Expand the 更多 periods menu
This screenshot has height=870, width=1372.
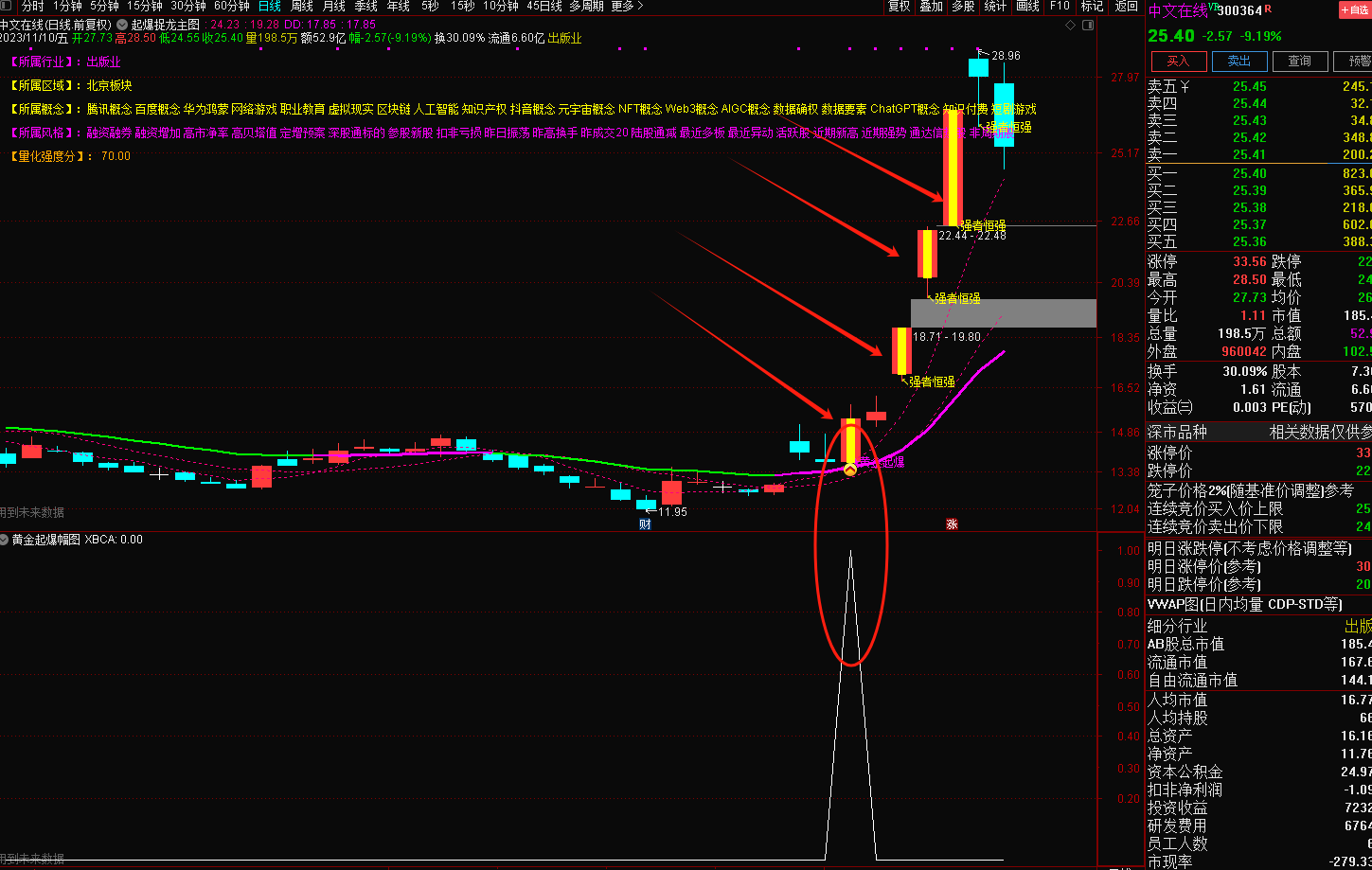pyautogui.click(x=627, y=6)
